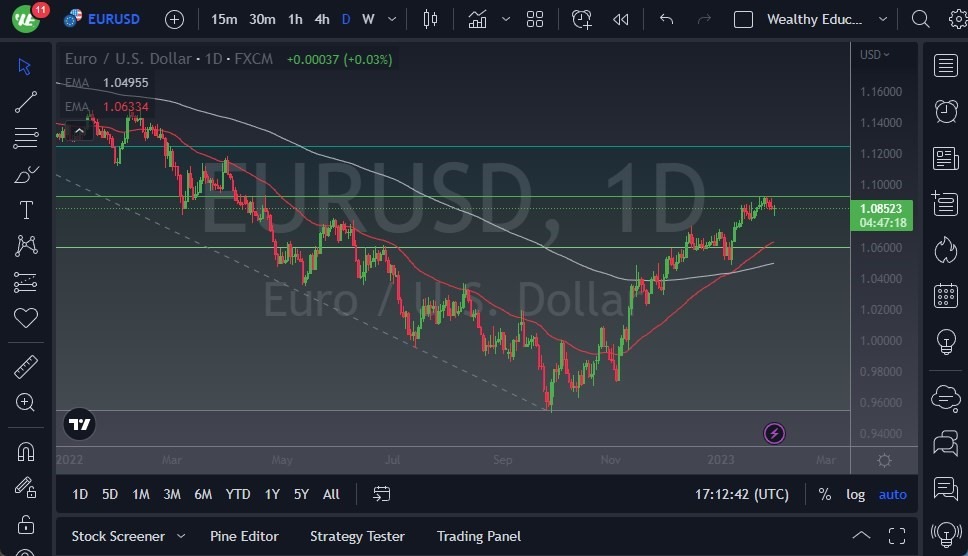Select the brush drawing tool
The height and width of the screenshot is (556, 968).
point(26,175)
